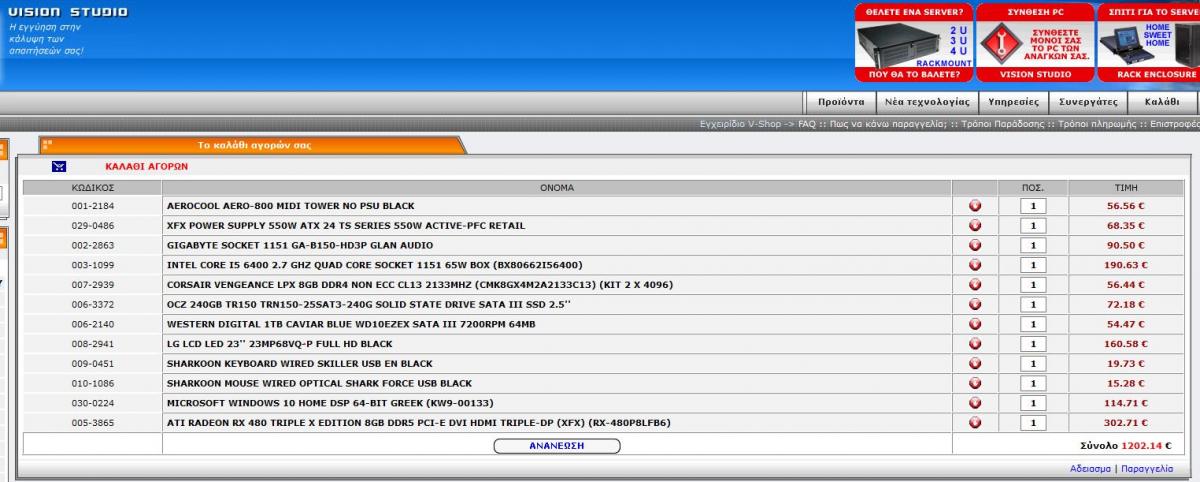Remove the LG LCD LED 23'' monitor
This screenshot has height=482, width=1200.
(975, 344)
